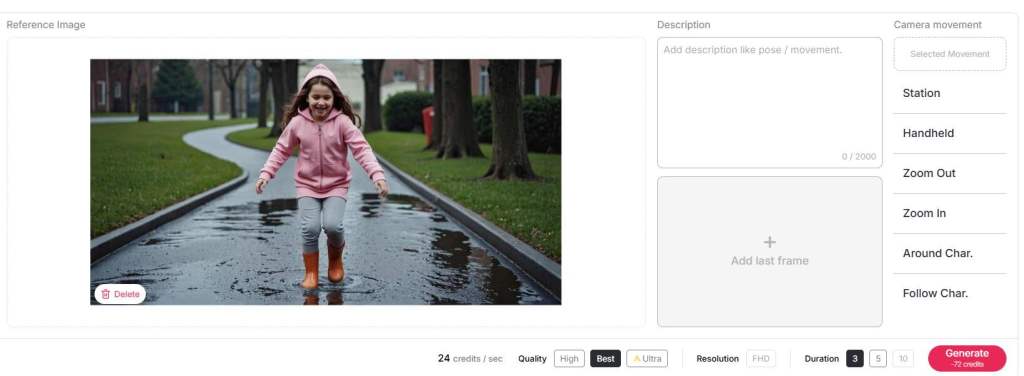
Task: Pick Around Char. camera movement
Action: 950,253
